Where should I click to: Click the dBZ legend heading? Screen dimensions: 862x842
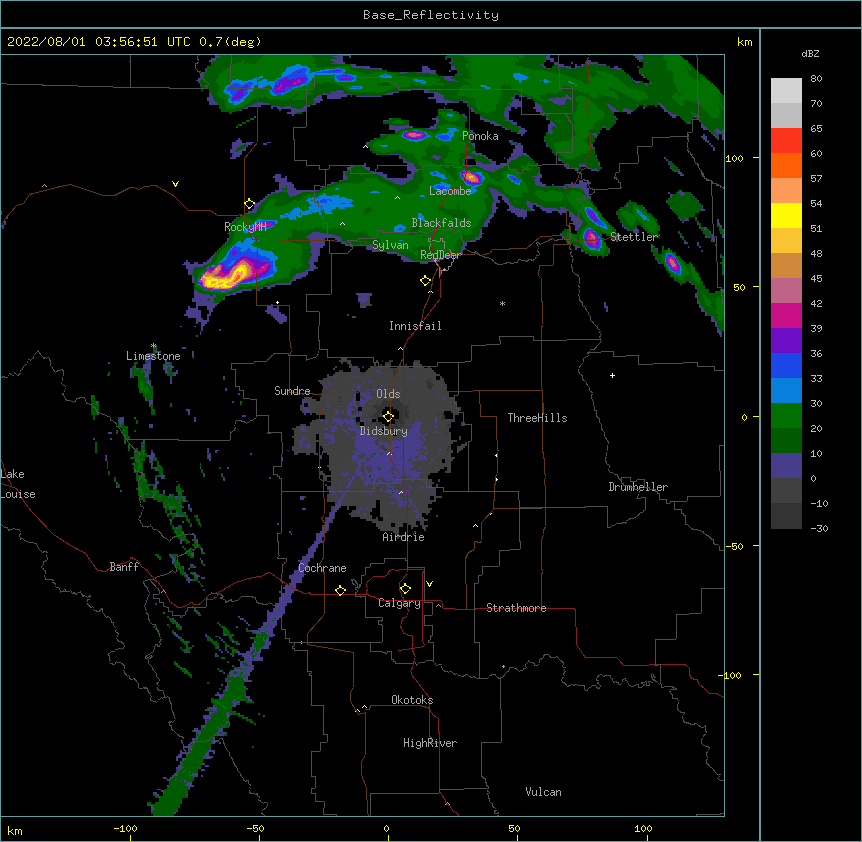pos(810,53)
